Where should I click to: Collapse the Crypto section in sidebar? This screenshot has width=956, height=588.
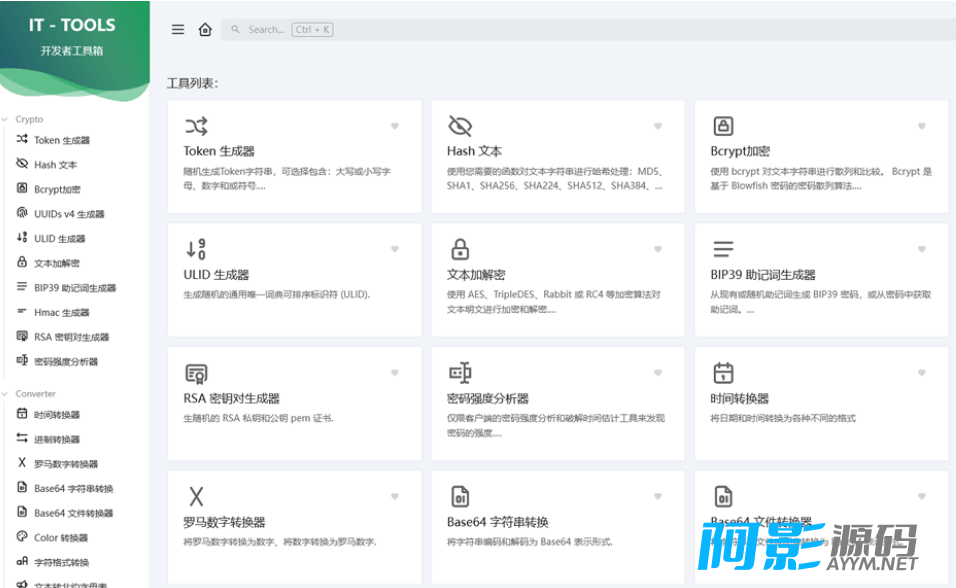click(x=28, y=119)
